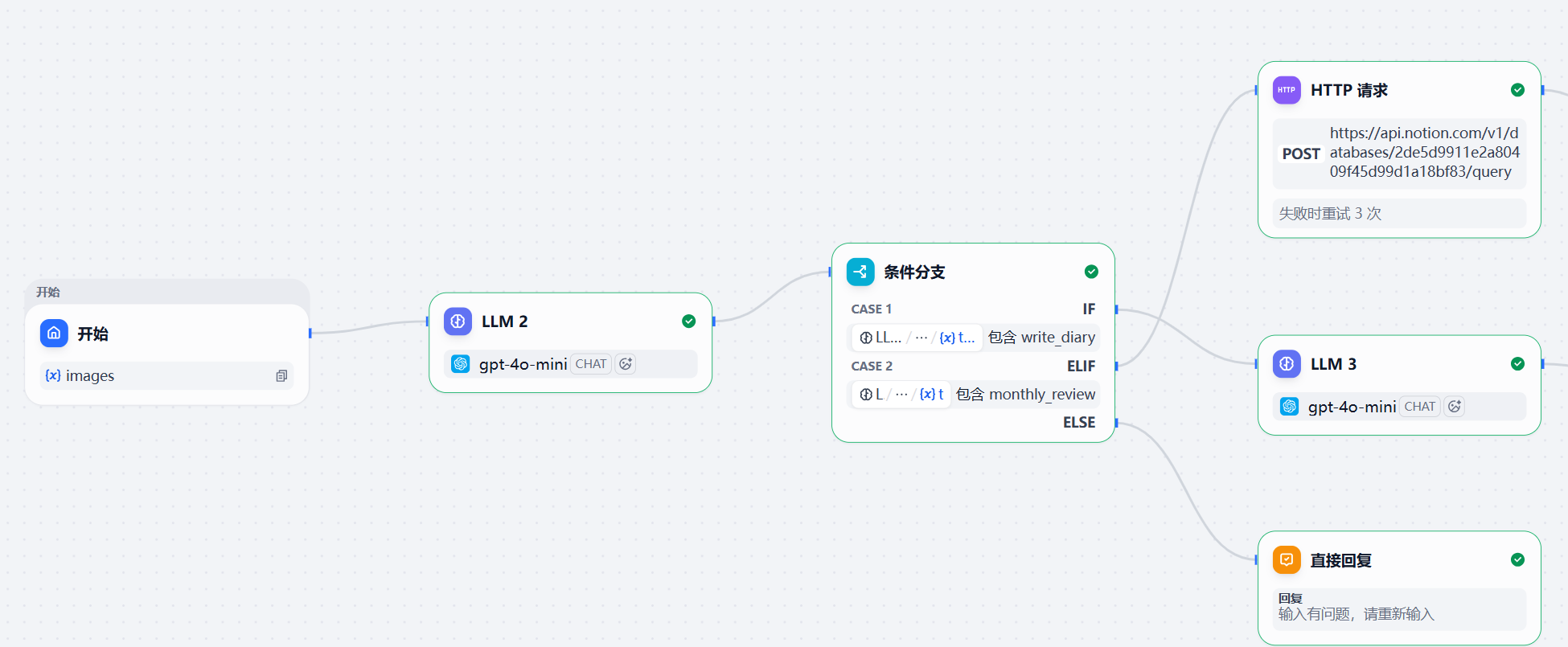
Task: Click model feature icon next to CHAT in LLM 3
Action: (1454, 407)
